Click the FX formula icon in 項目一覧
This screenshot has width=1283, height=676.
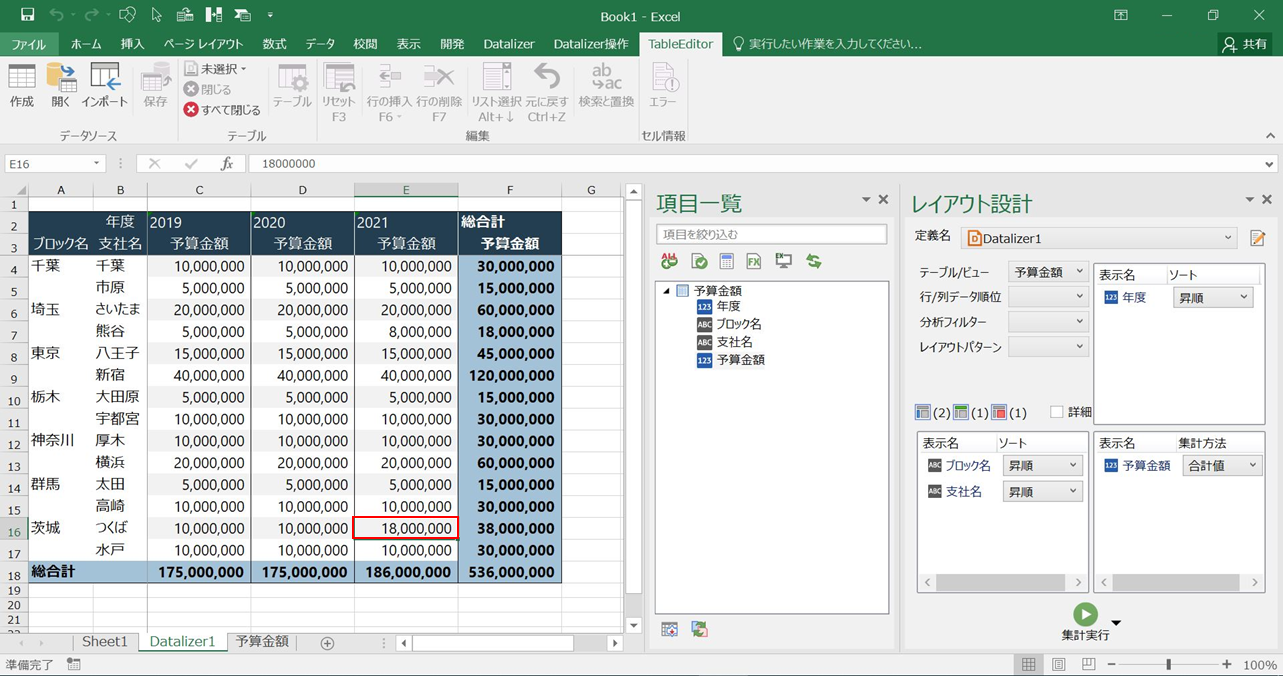(754, 261)
